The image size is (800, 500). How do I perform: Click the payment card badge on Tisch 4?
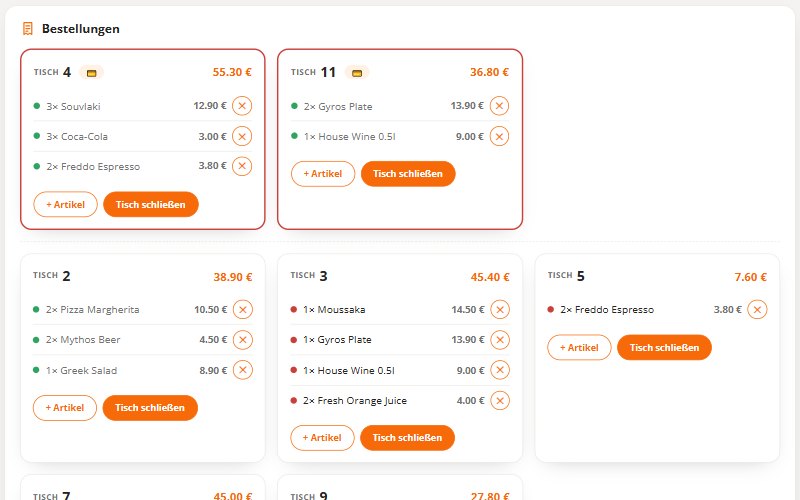click(91, 73)
